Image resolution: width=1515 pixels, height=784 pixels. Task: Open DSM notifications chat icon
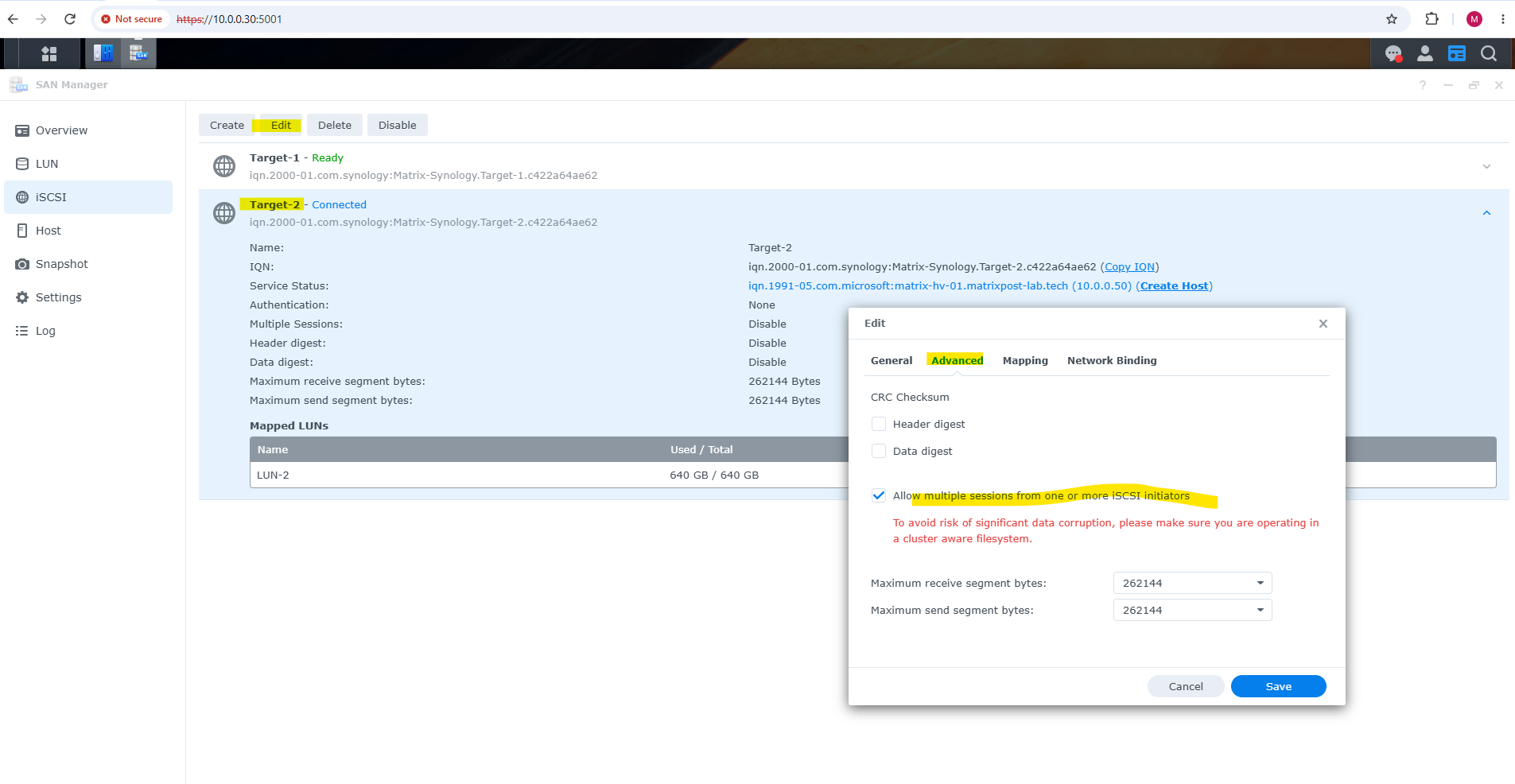pyautogui.click(x=1393, y=53)
